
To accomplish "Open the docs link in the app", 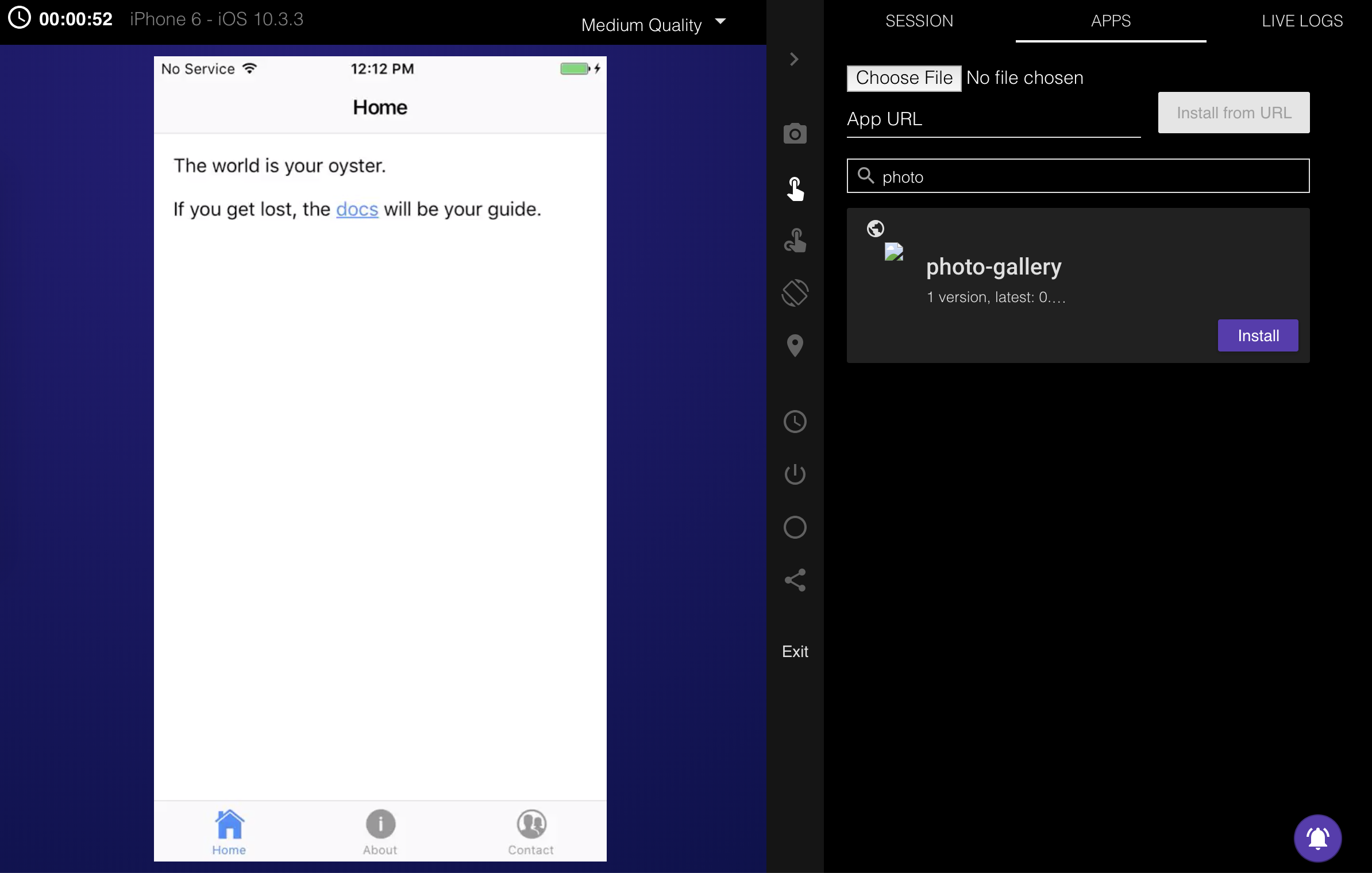I will pos(357,209).
